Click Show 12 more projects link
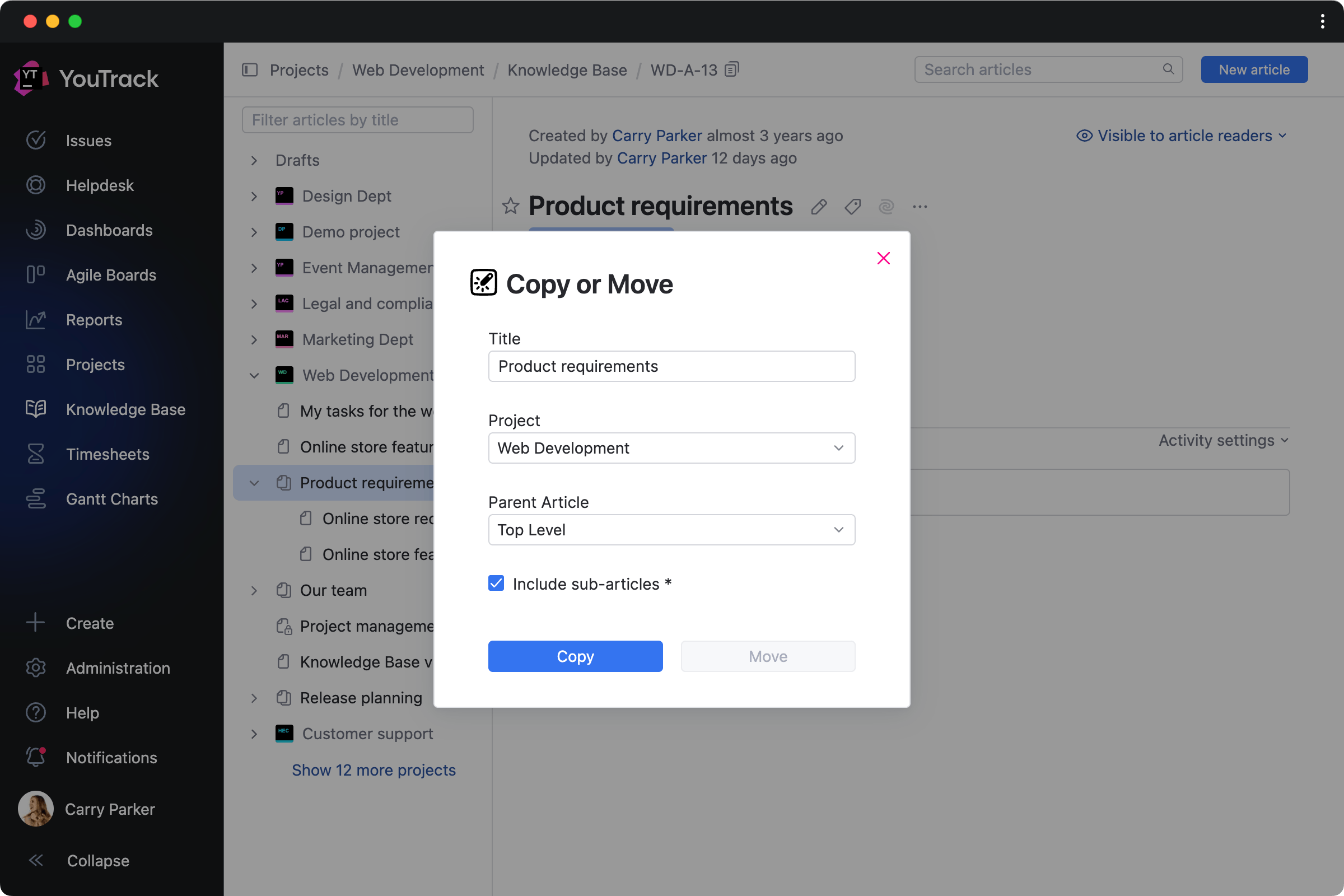Viewport: 1344px width, 896px height. pos(374,769)
